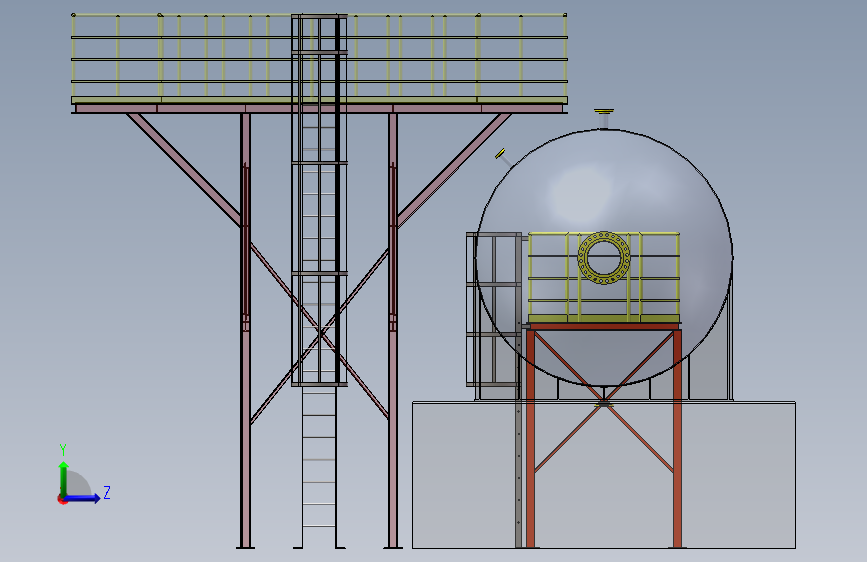Image resolution: width=867 pixels, height=562 pixels.
Task: Select the angled nozzle on sphere's upper left
Action: (x=504, y=157)
